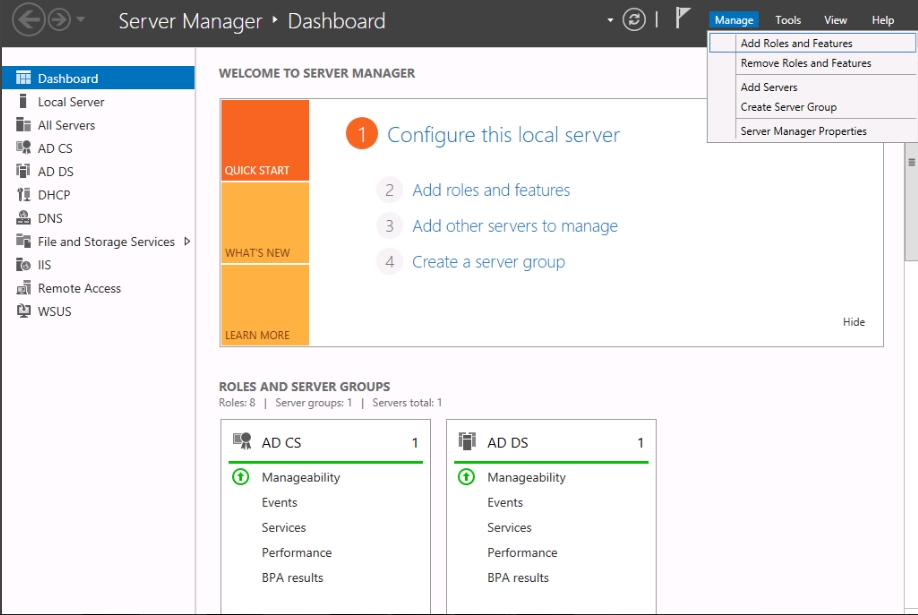Select Create Server Group menu entry
This screenshot has height=615, width=918.
[812, 107]
